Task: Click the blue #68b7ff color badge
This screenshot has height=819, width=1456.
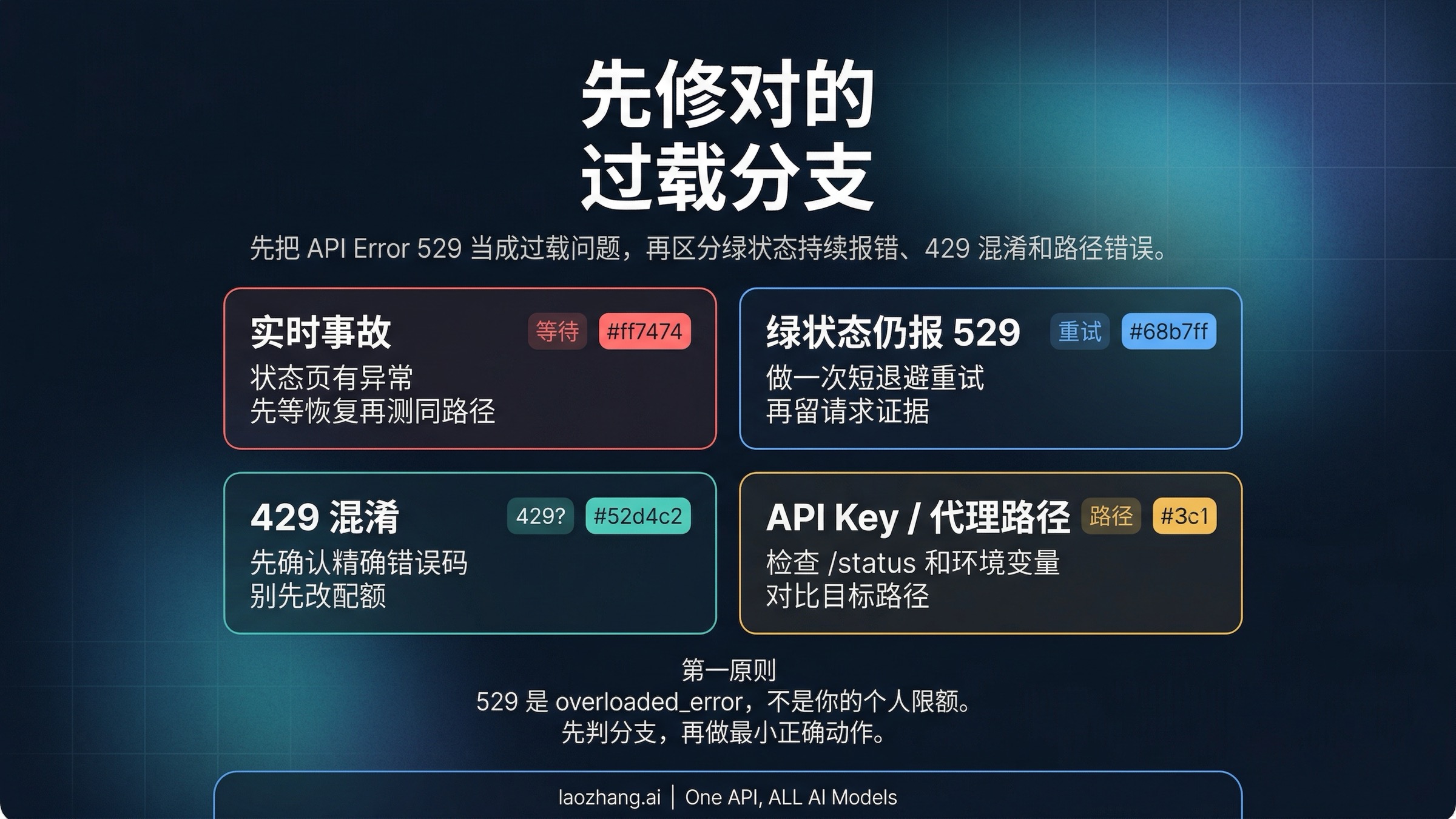Action: pos(1168,331)
